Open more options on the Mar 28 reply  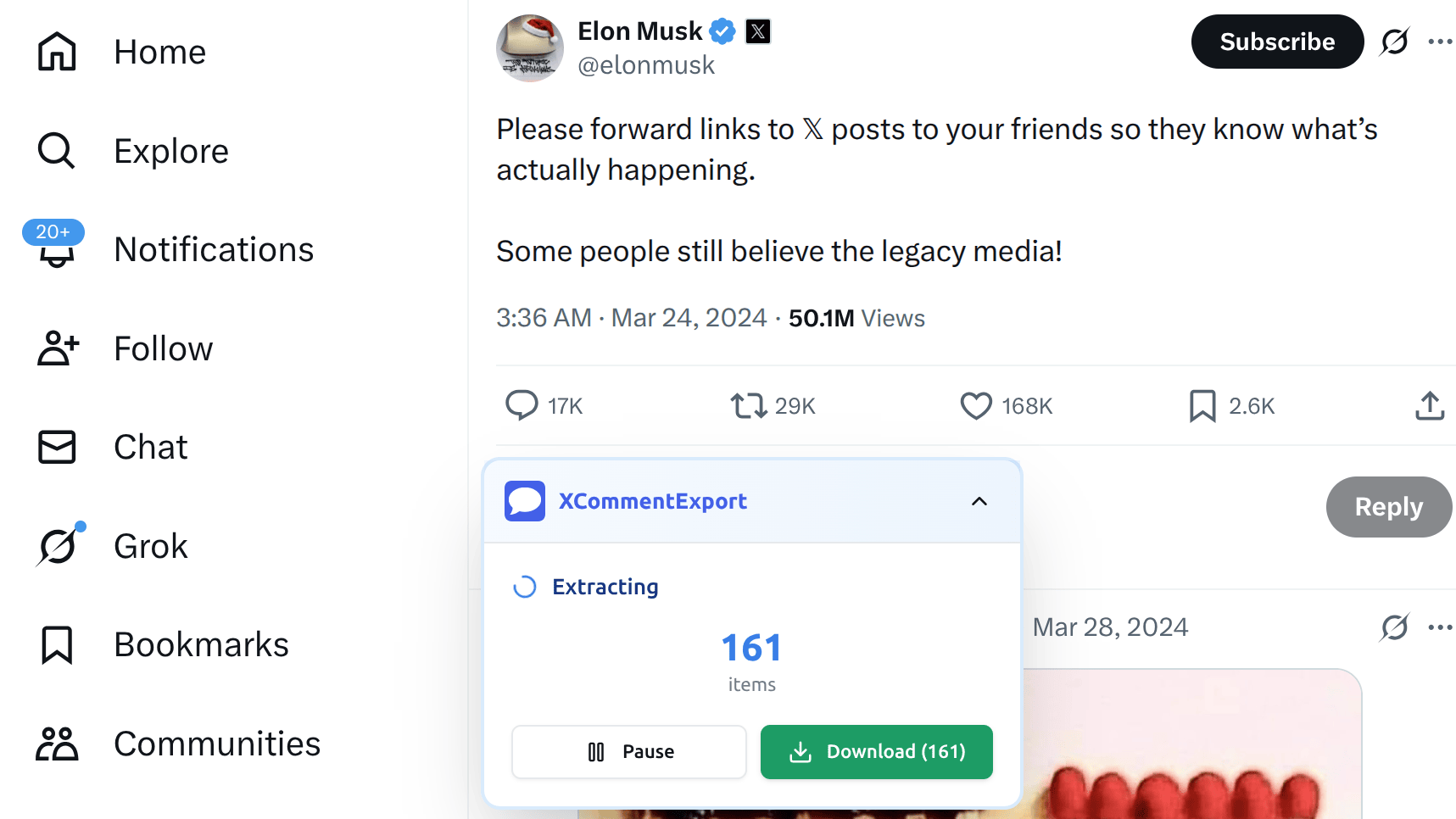click(1440, 627)
